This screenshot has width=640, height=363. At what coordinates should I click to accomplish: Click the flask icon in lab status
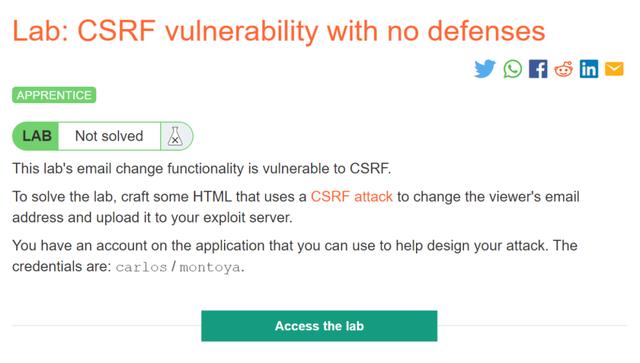pyautogui.click(x=175, y=136)
